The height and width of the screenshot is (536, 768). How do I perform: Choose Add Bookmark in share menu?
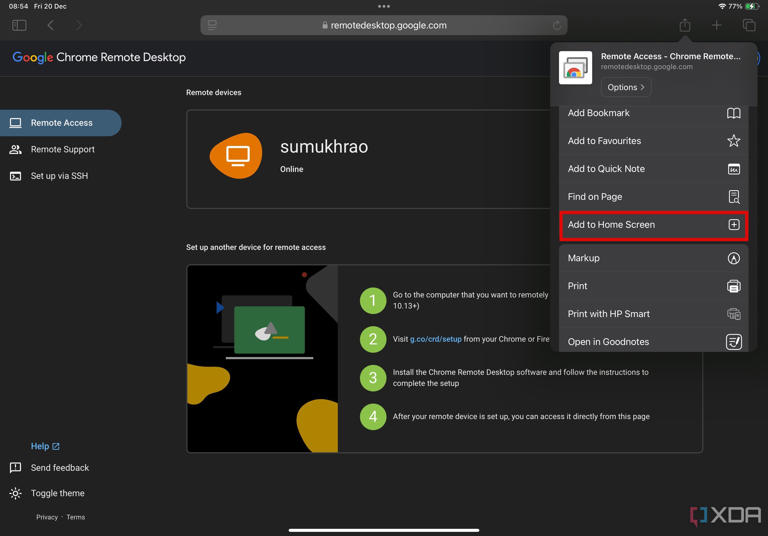click(654, 113)
